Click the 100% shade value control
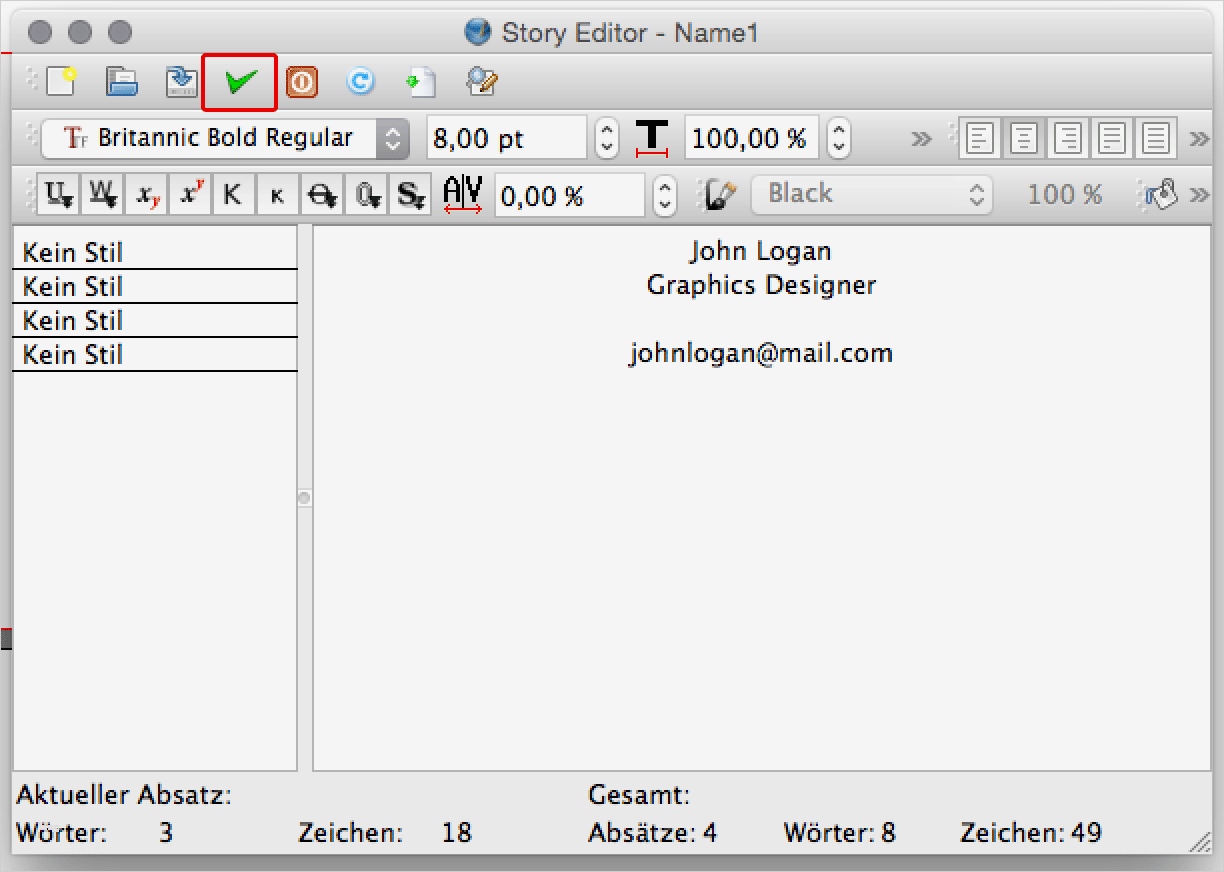Screen dimensions: 1224x872 [1064, 193]
